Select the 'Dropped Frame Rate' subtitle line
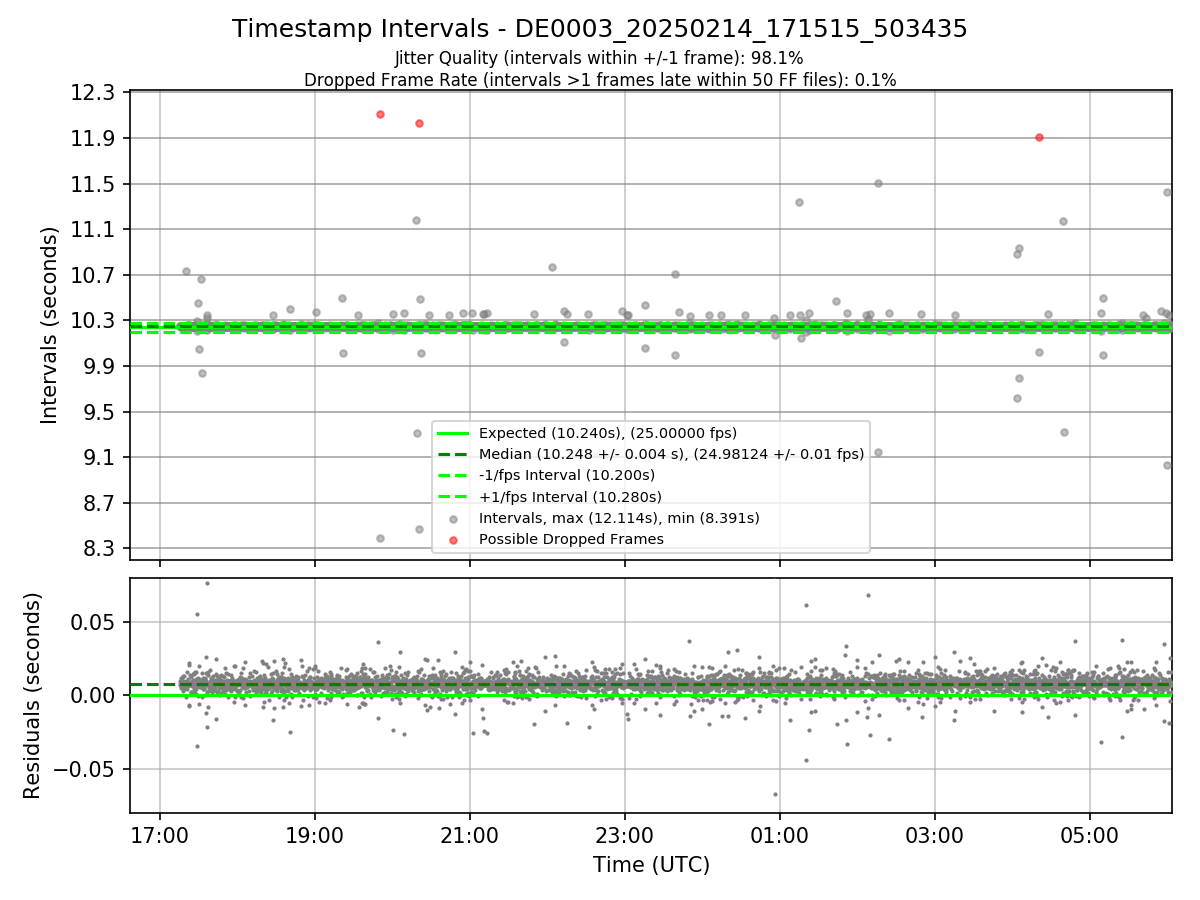The height and width of the screenshot is (900, 1200). coord(600,79)
